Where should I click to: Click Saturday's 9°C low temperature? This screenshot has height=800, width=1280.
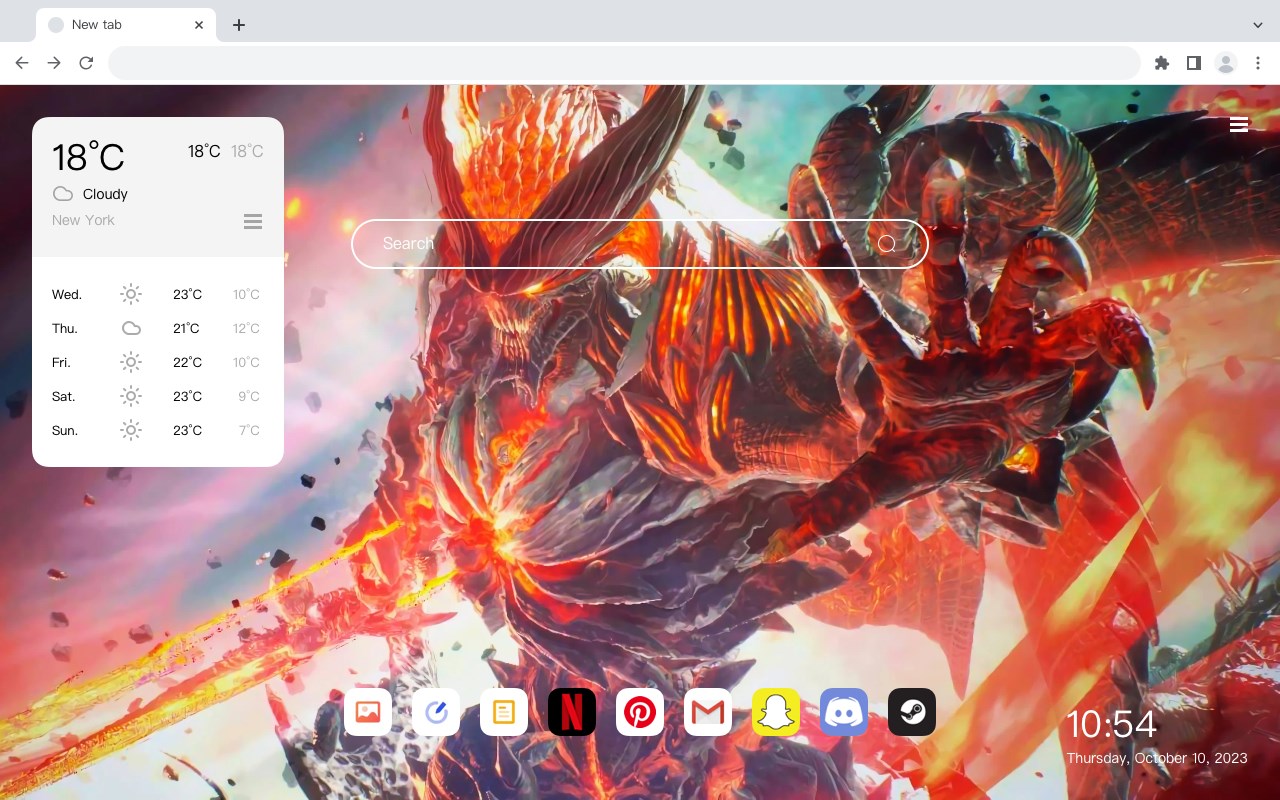249,396
